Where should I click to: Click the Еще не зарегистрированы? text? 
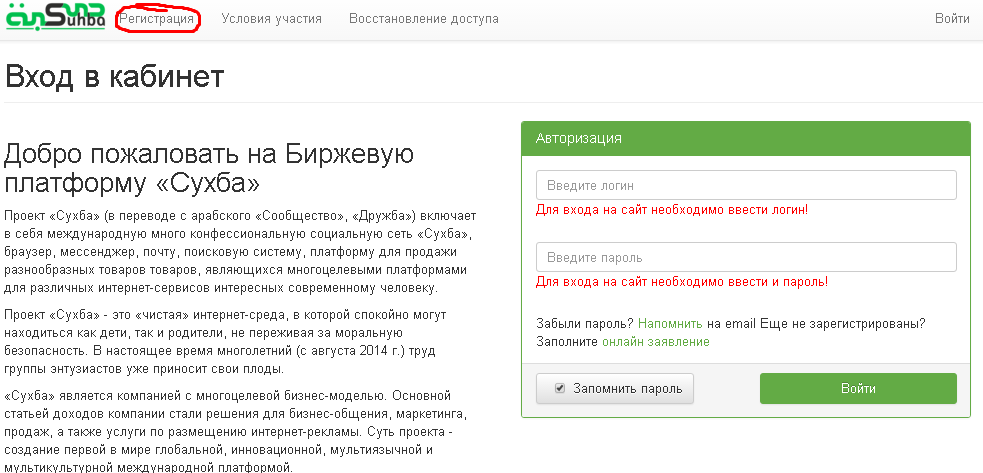(843, 324)
